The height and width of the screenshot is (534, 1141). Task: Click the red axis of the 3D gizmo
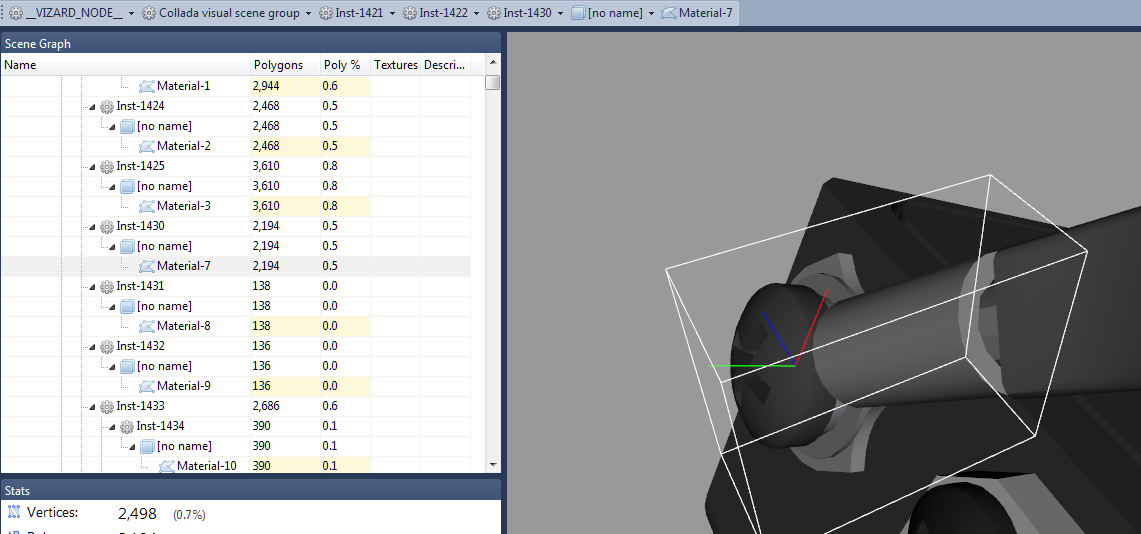(x=811, y=328)
